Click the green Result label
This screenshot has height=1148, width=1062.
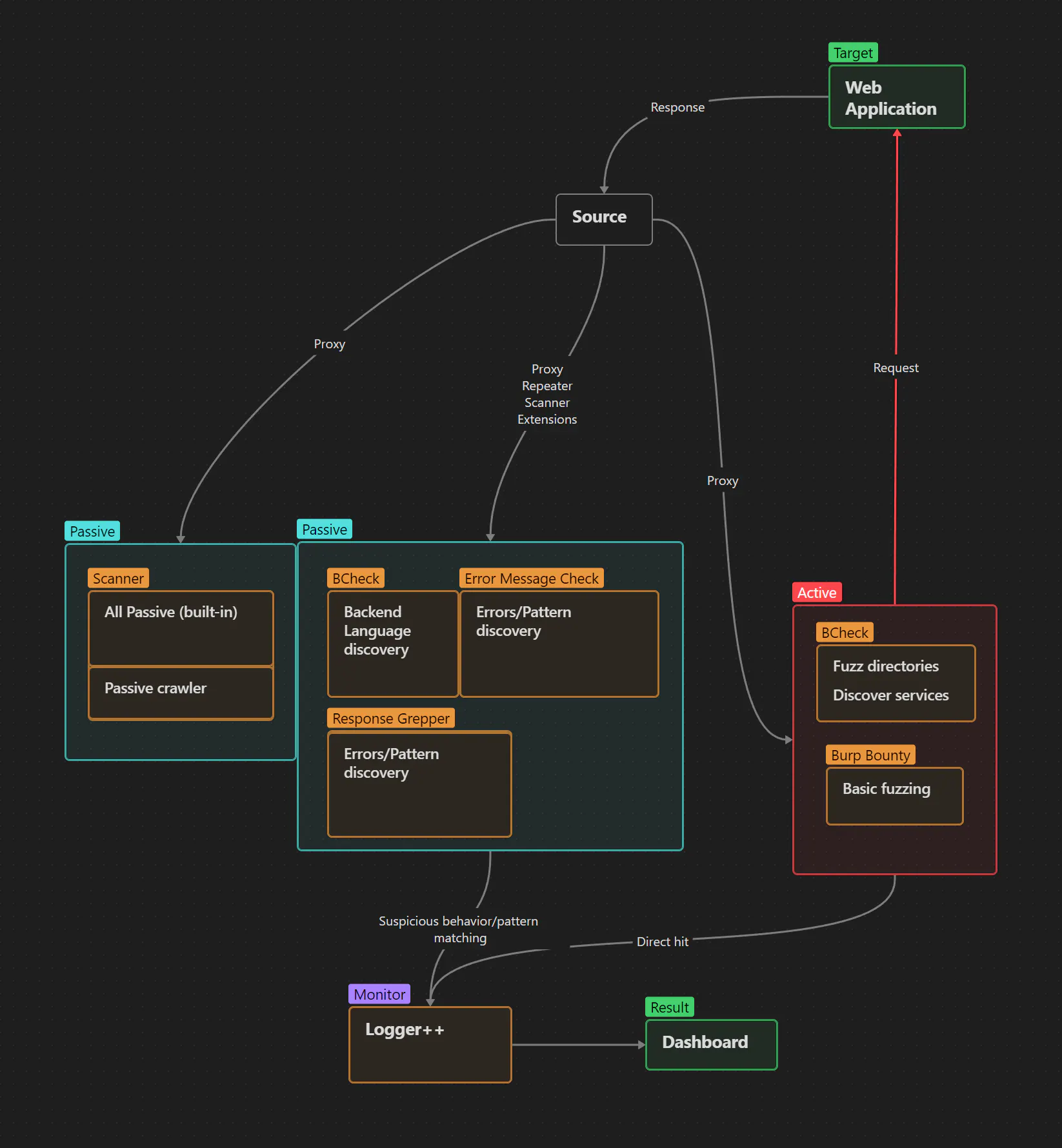[x=670, y=1007]
